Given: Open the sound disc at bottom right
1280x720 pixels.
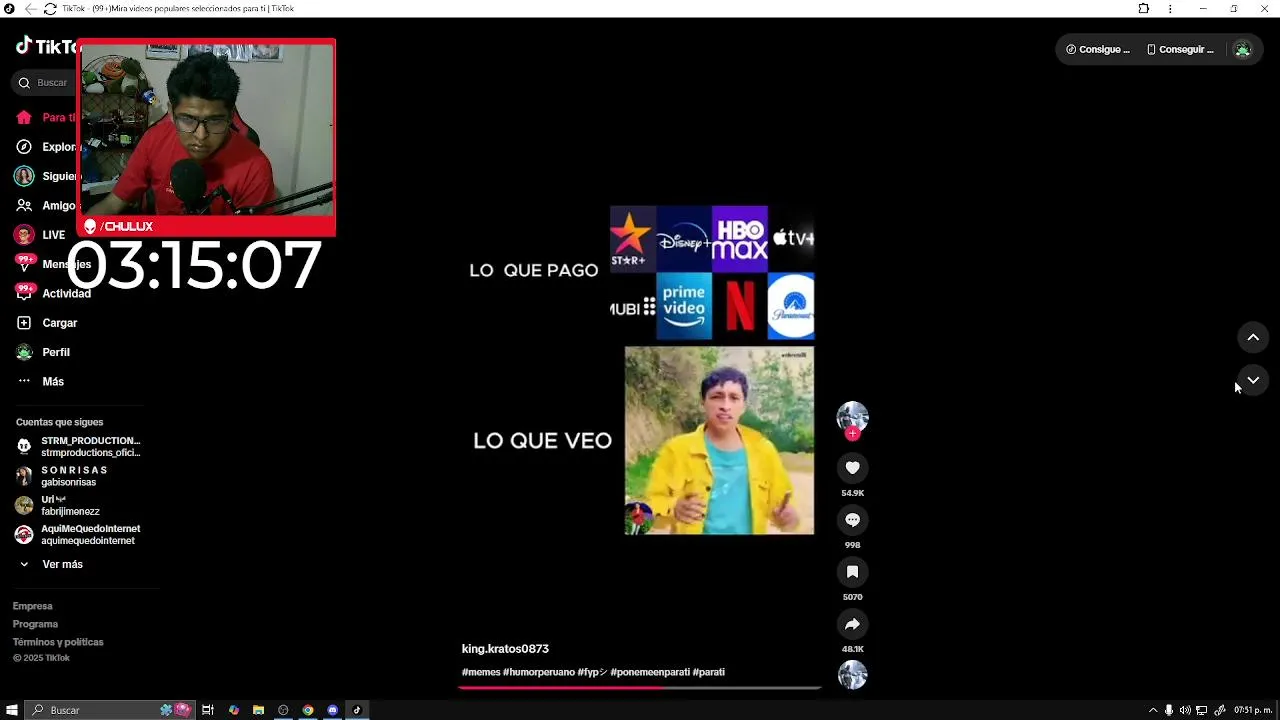Looking at the screenshot, I should (x=852, y=675).
